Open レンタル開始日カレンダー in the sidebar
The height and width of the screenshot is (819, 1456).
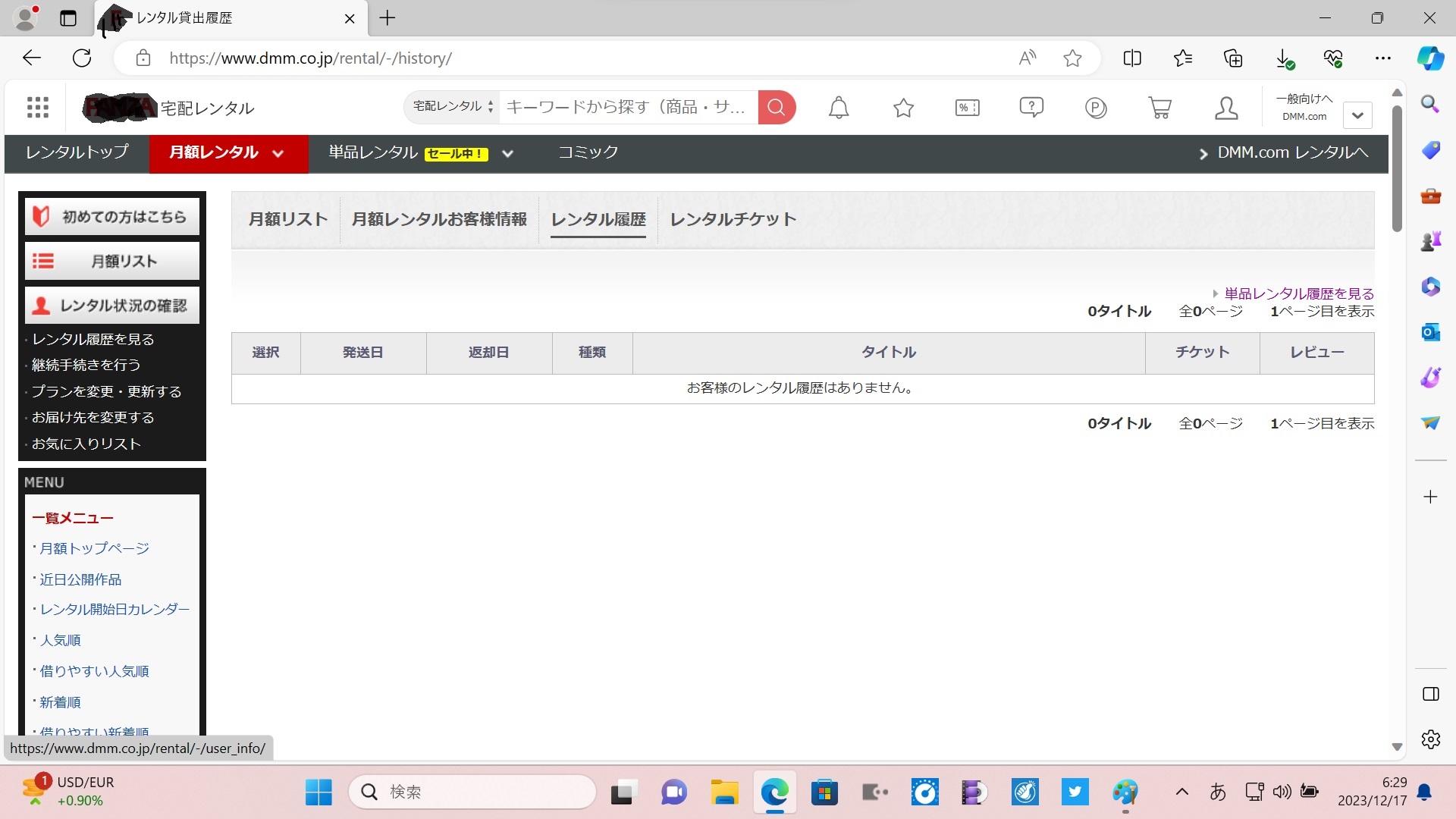coord(115,608)
